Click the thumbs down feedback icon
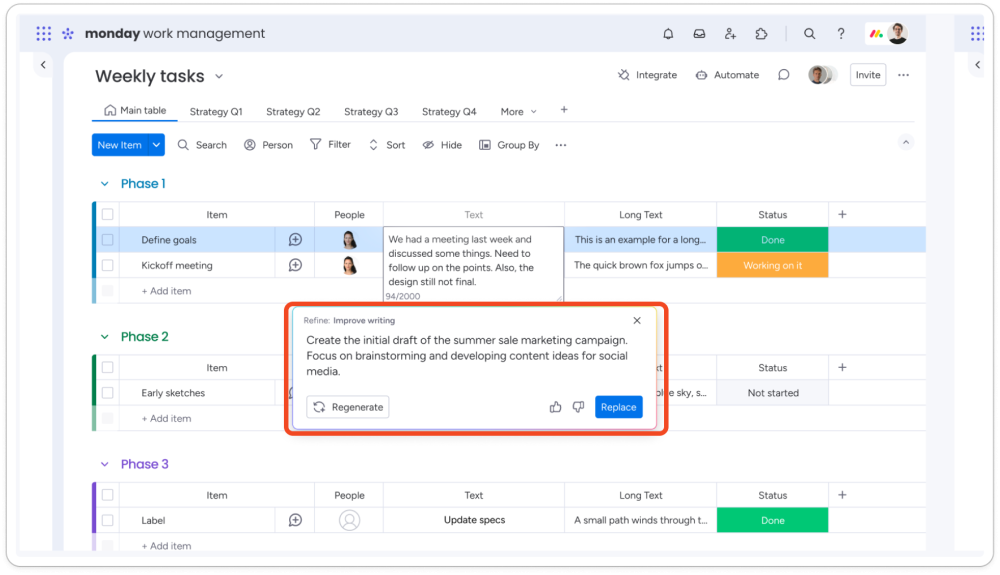 (x=578, y=407)
